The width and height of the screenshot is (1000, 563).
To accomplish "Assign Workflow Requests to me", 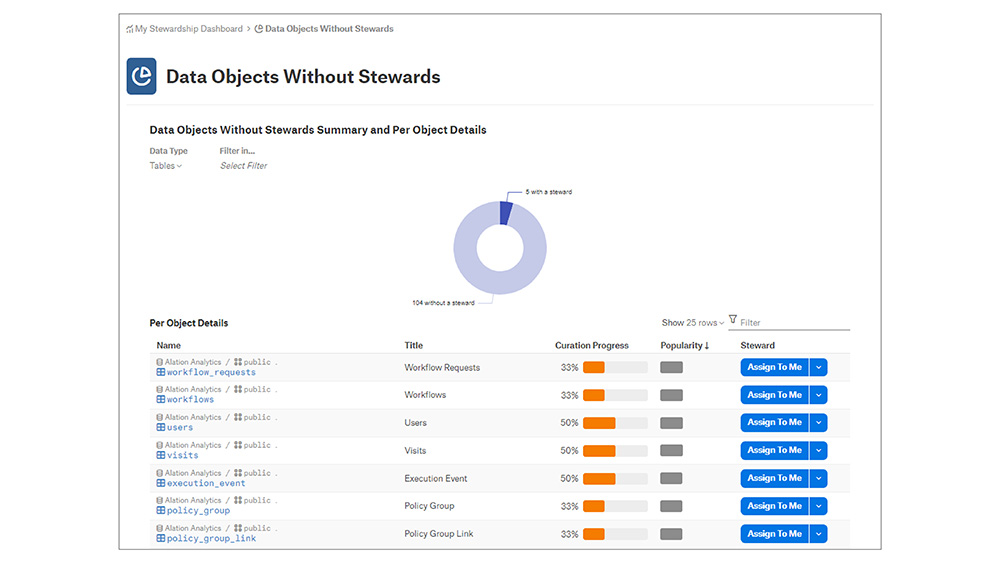I will pyautogui.click(x=774, y=367).
